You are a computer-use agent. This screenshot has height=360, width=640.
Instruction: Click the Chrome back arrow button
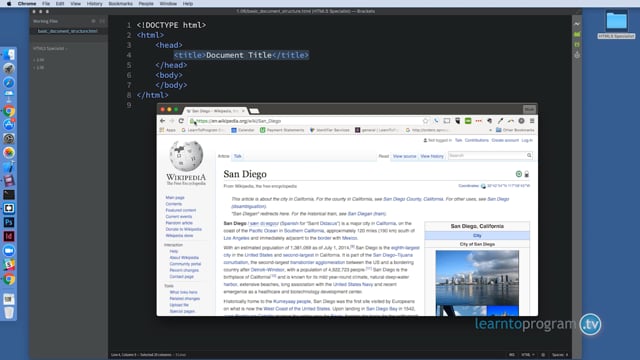click(x=162, y=121)
